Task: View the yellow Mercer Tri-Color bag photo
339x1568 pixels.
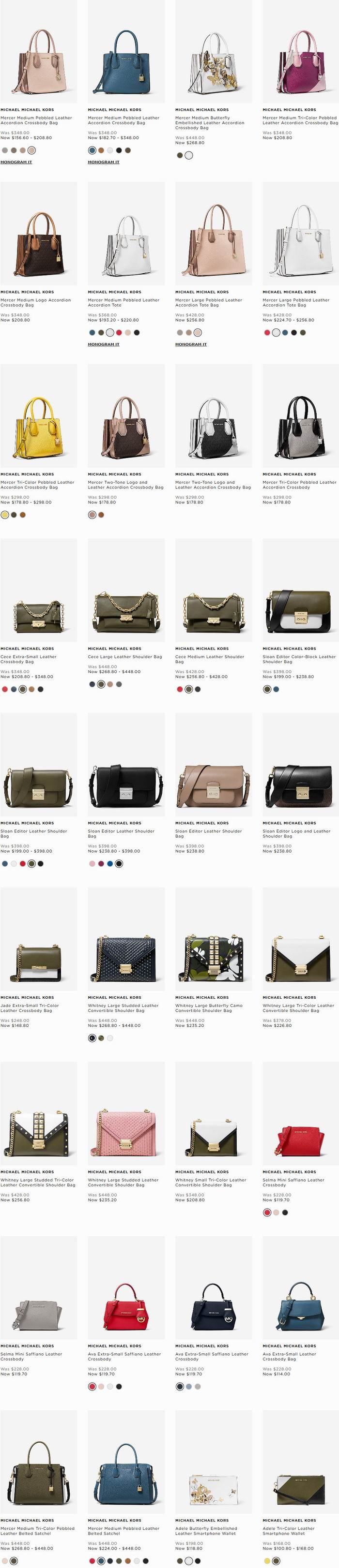Action: coord(38,416)
